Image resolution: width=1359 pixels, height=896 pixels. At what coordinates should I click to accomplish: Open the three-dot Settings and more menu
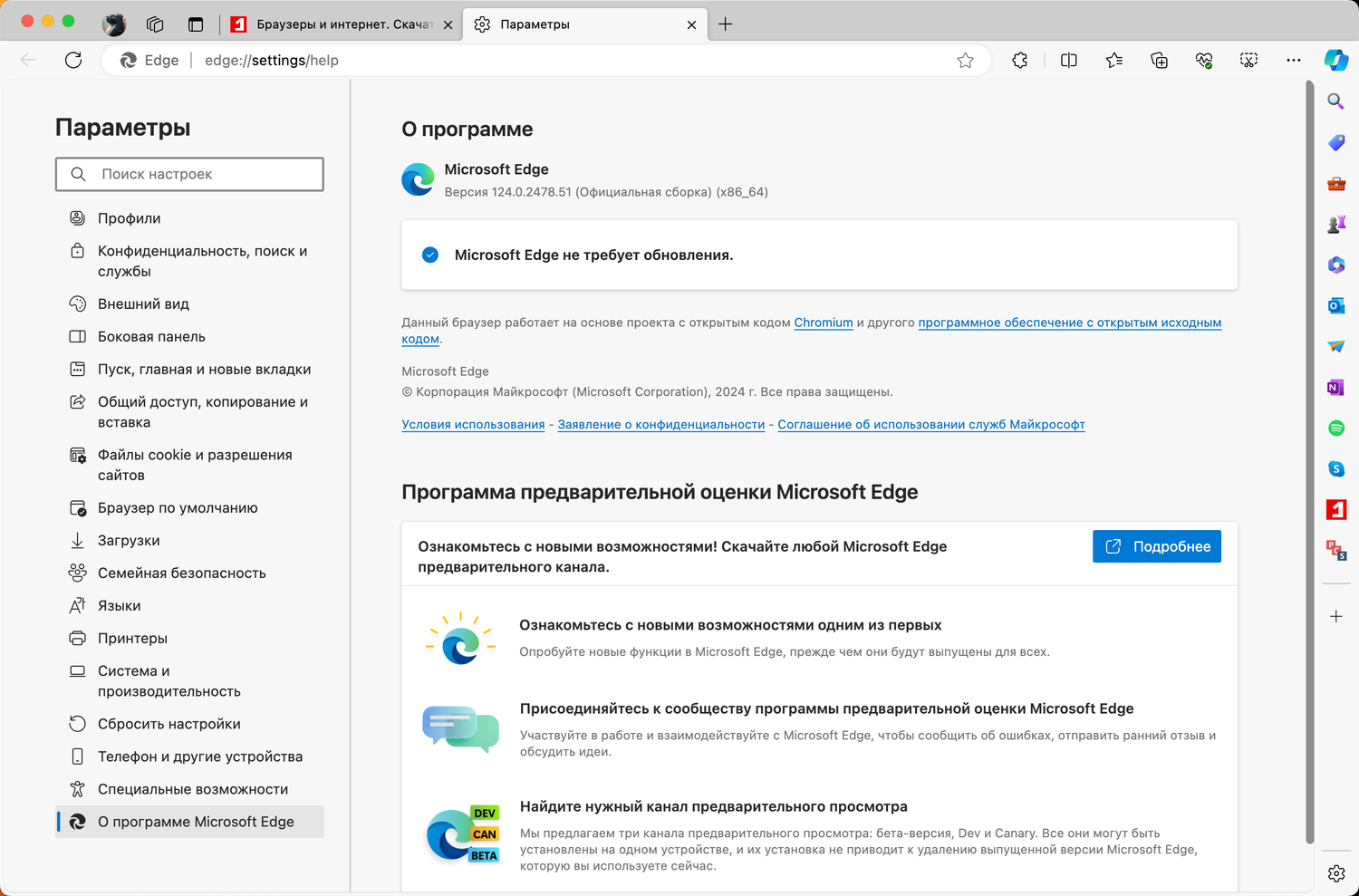pos(1294,61)
